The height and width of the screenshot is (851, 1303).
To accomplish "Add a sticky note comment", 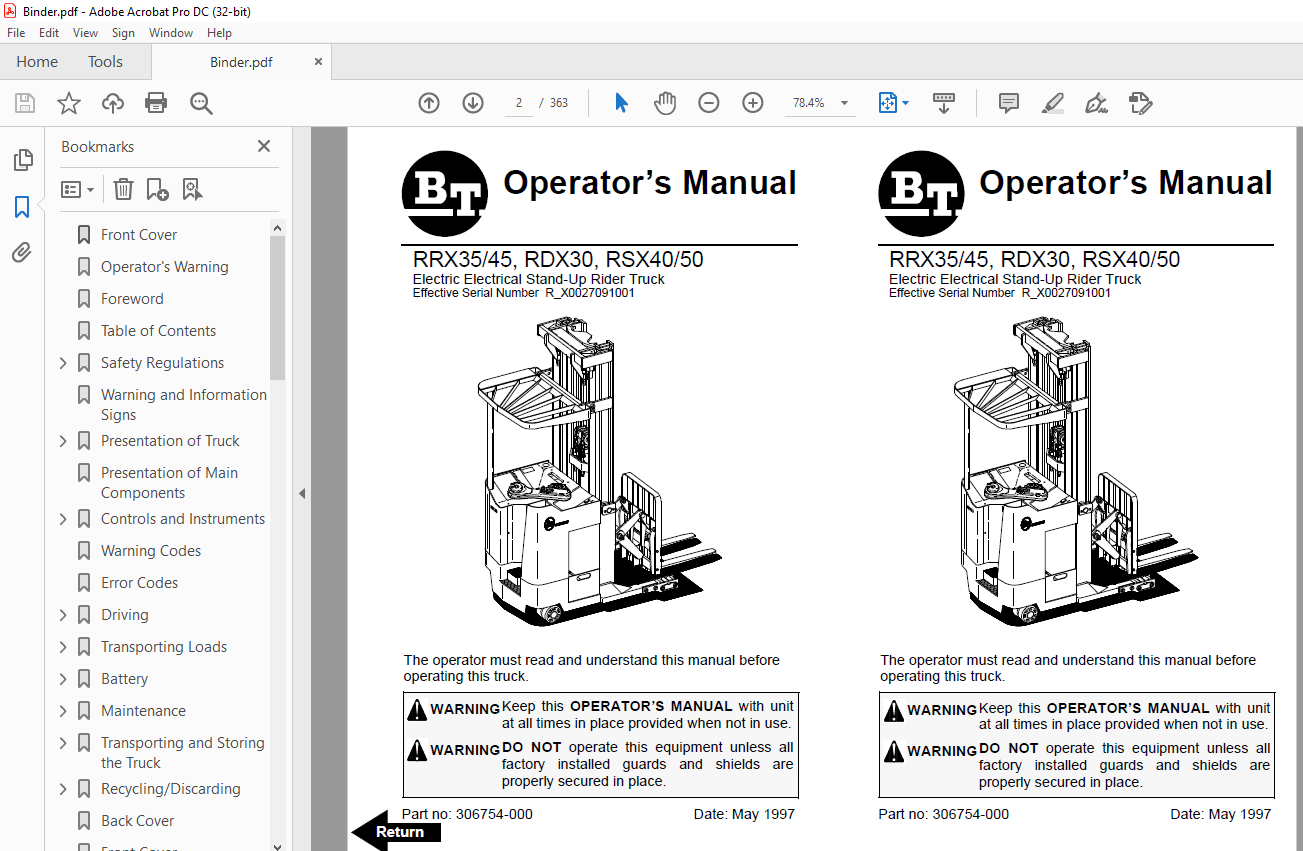I will (x=1009, y=103).
